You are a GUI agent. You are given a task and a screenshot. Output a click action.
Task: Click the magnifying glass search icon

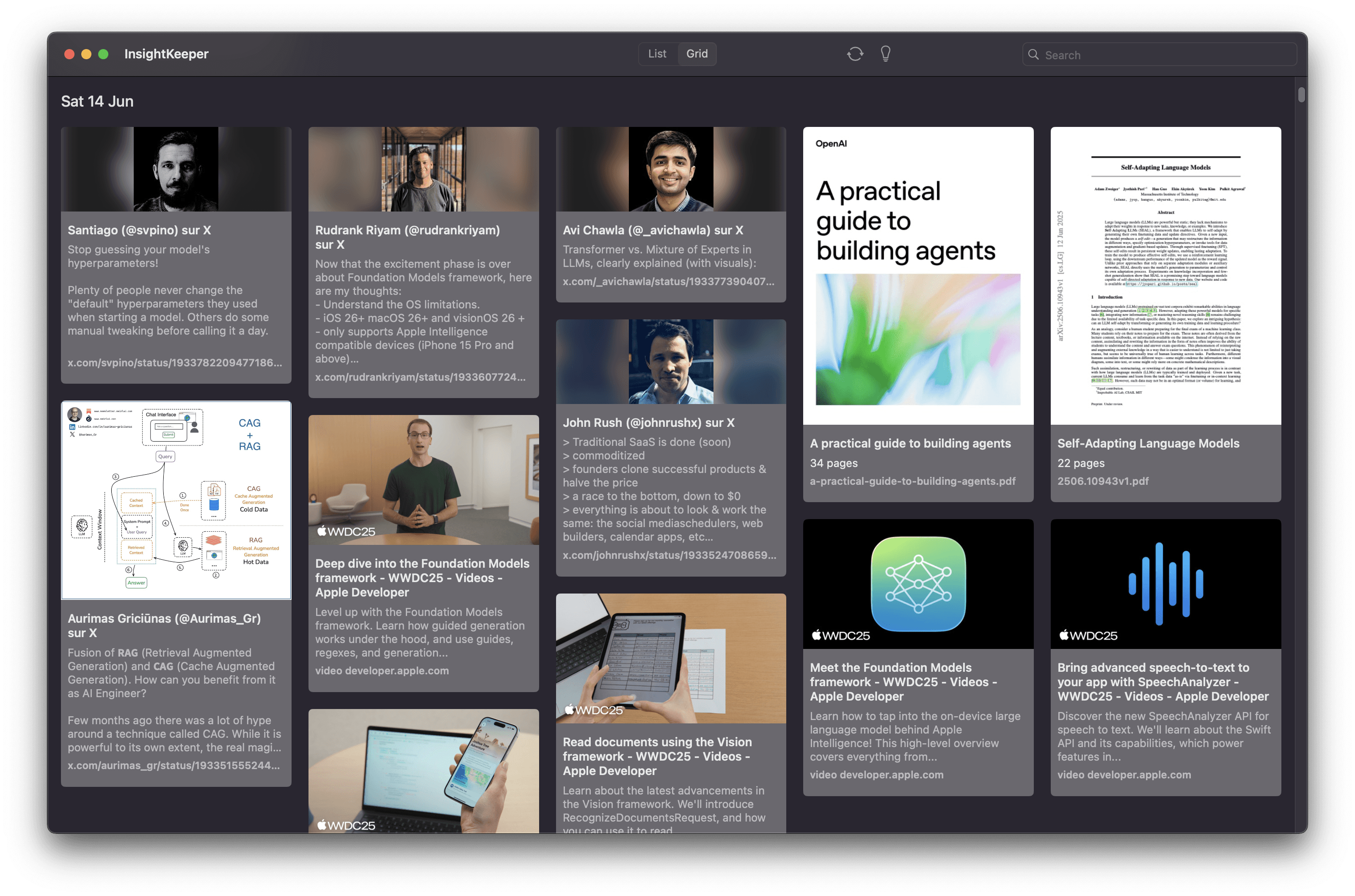tap(1033, 55)
